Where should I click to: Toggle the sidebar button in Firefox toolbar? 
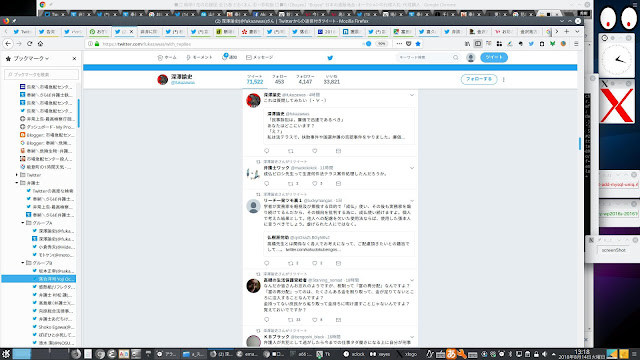point(478,44)
